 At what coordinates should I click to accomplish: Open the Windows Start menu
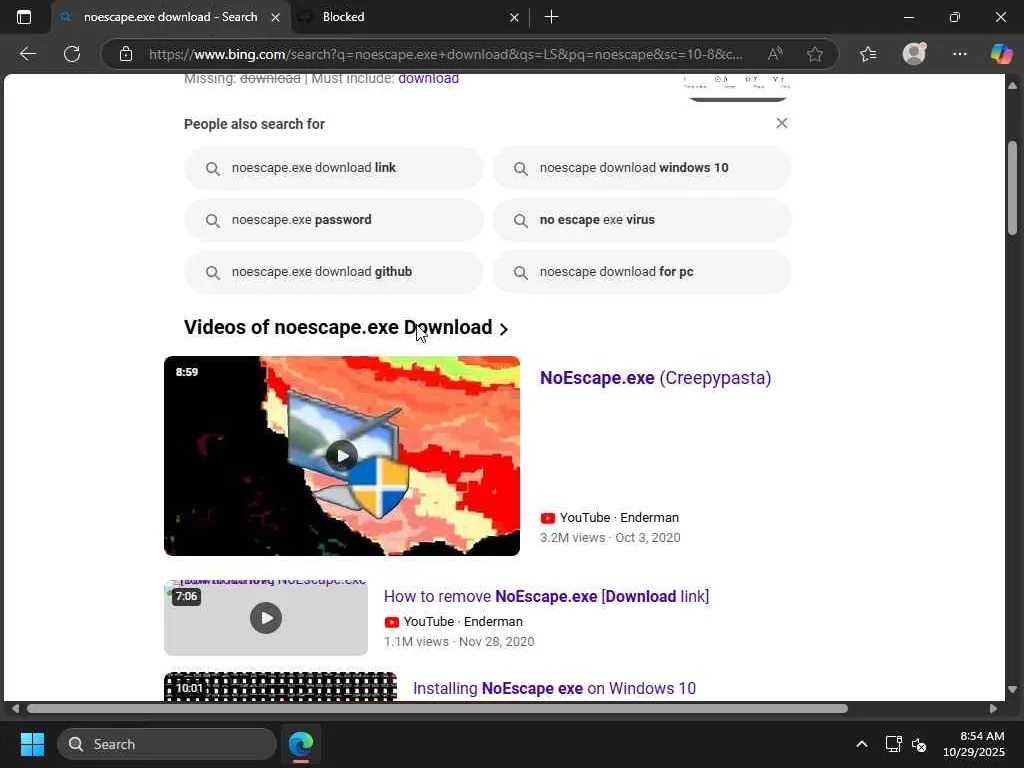(x=32, y=744)
